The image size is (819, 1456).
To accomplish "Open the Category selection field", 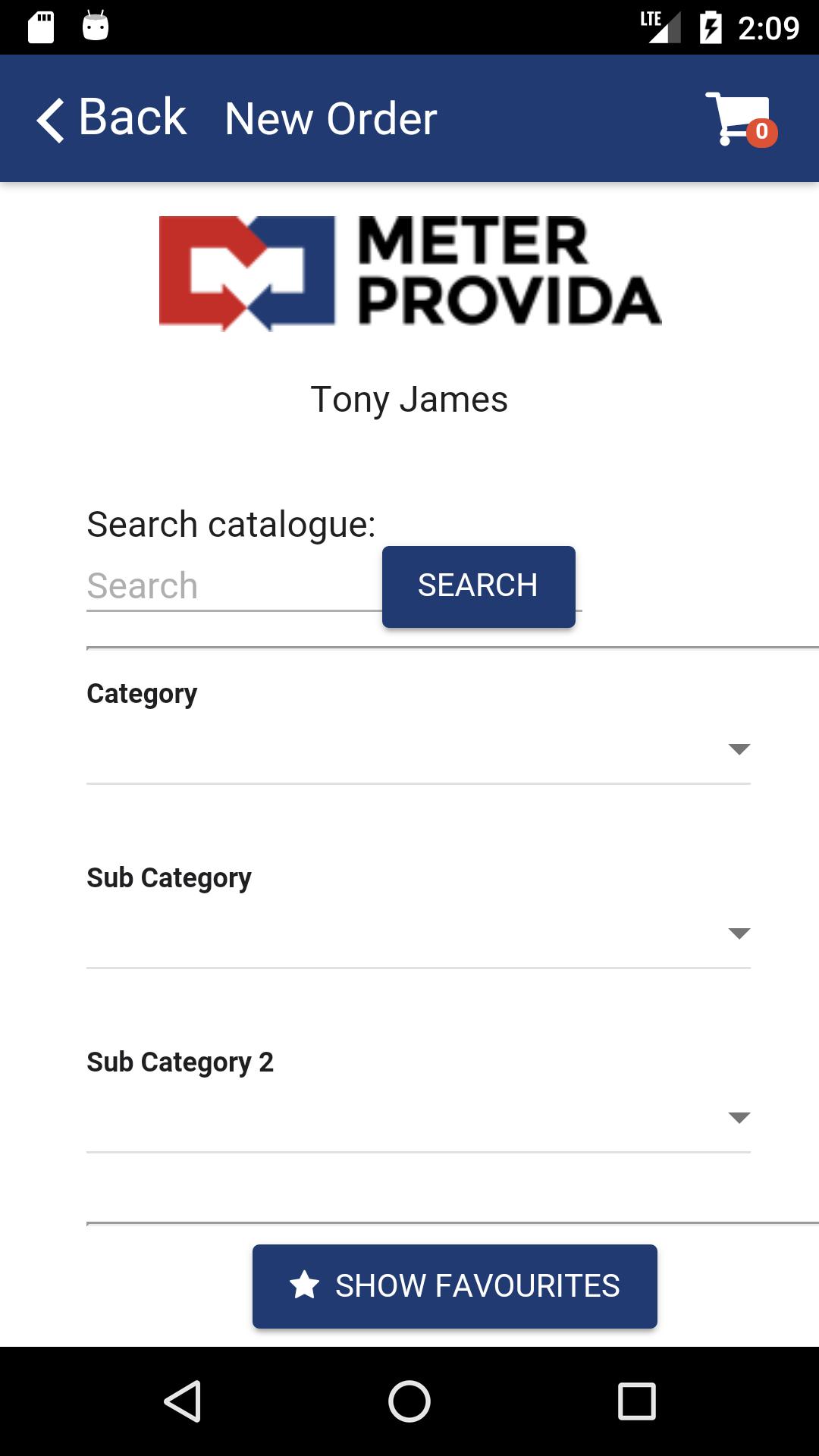I will click(419, 751).
